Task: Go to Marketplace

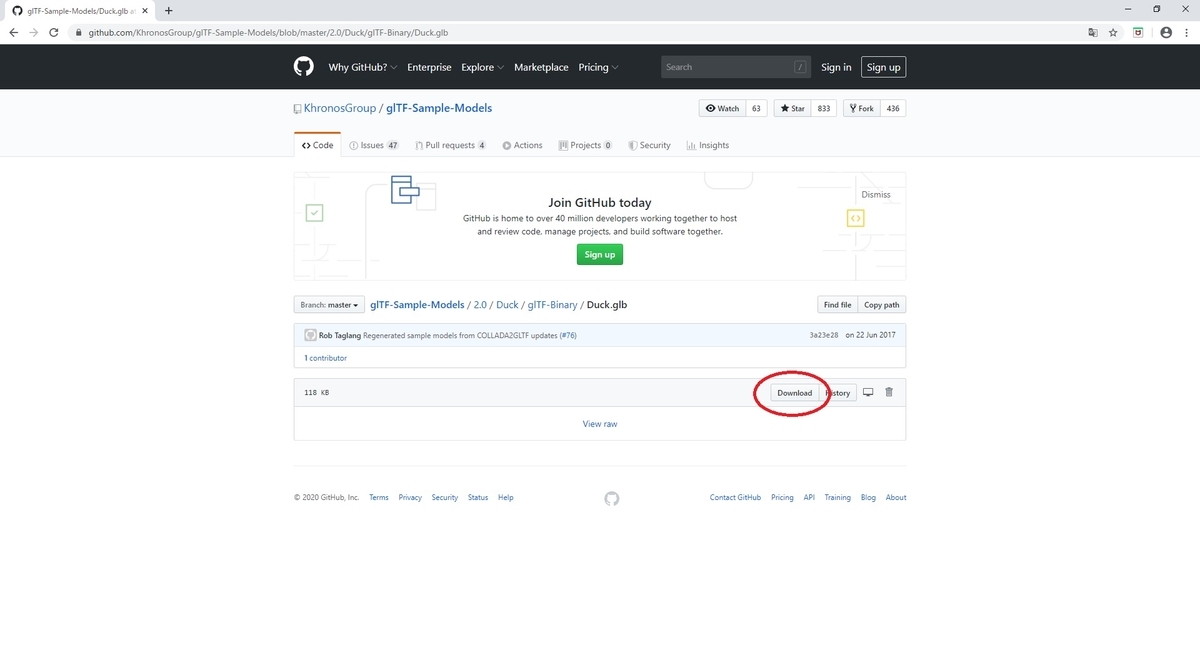Action: [541, 67]
